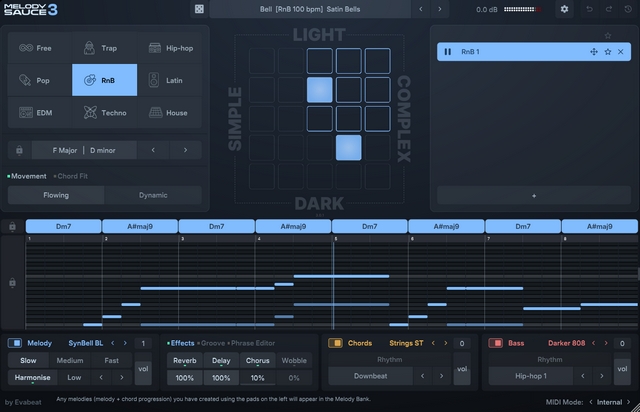The width and height of the screenshot is (640, 412).
Task: Switch to the Groove tab
Action: [213, 343]
